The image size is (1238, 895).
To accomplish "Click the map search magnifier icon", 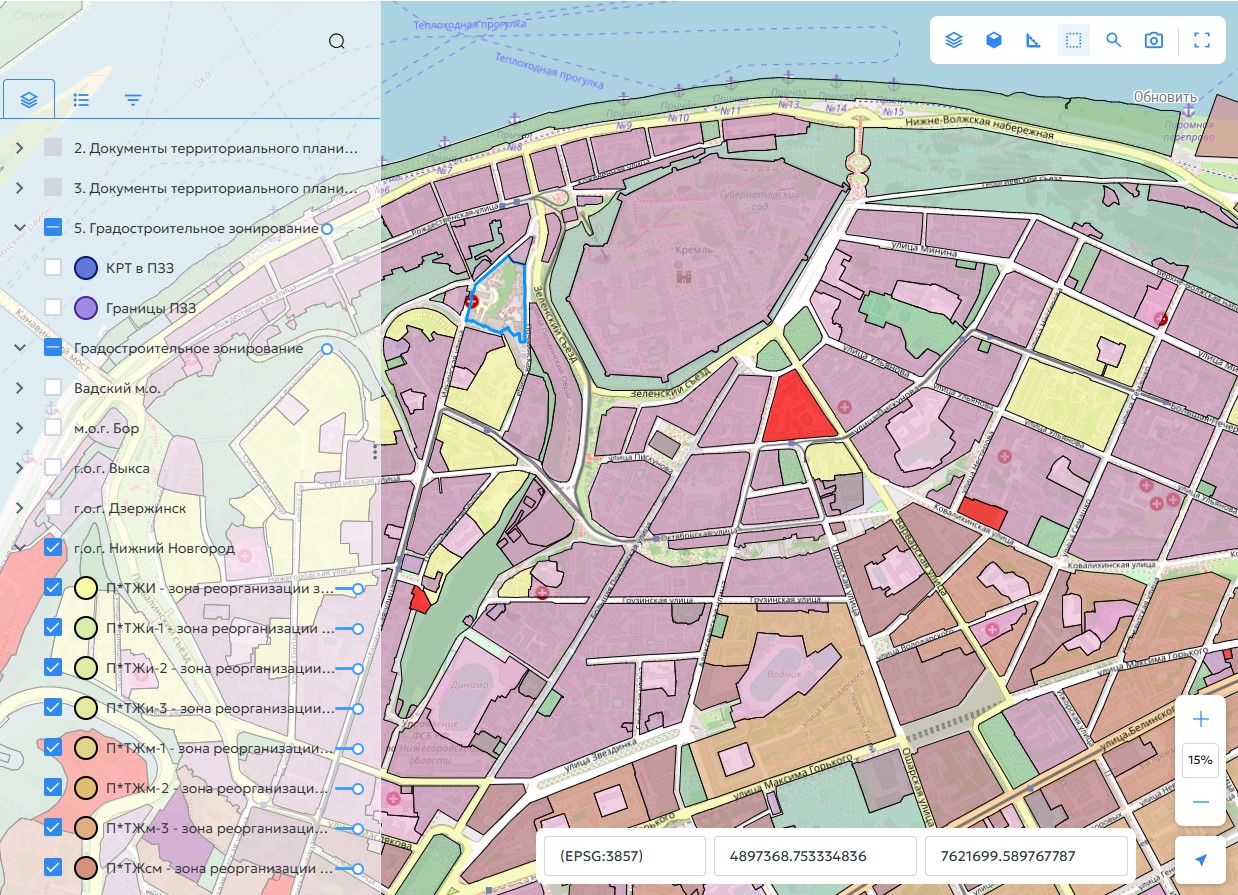I will (1114, 40).
